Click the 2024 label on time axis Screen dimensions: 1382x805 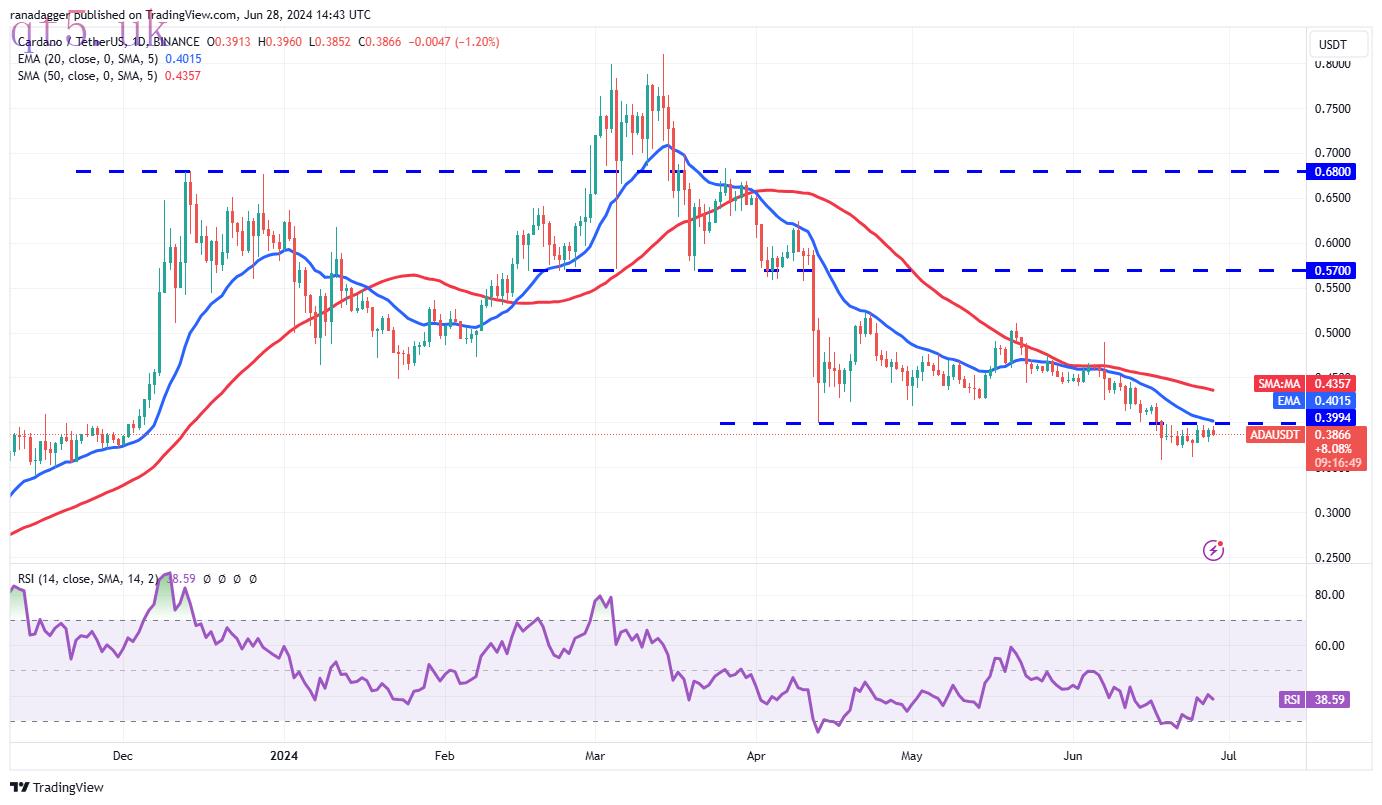tap(284, 755)
